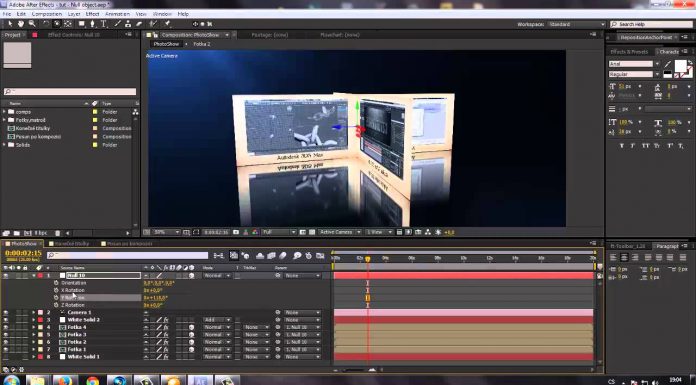Select the Pen tool
The height and width of the screenshot is (385, 696).
93,24
